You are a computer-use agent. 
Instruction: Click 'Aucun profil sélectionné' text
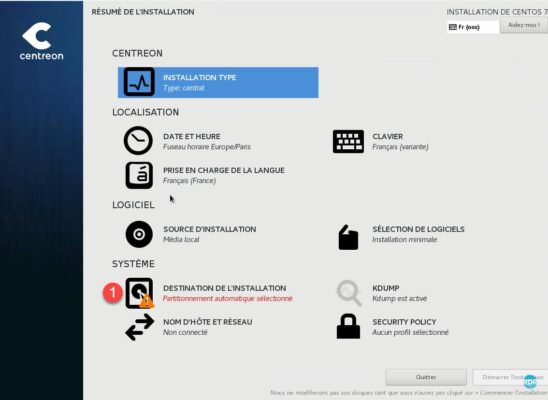point(410,332)
